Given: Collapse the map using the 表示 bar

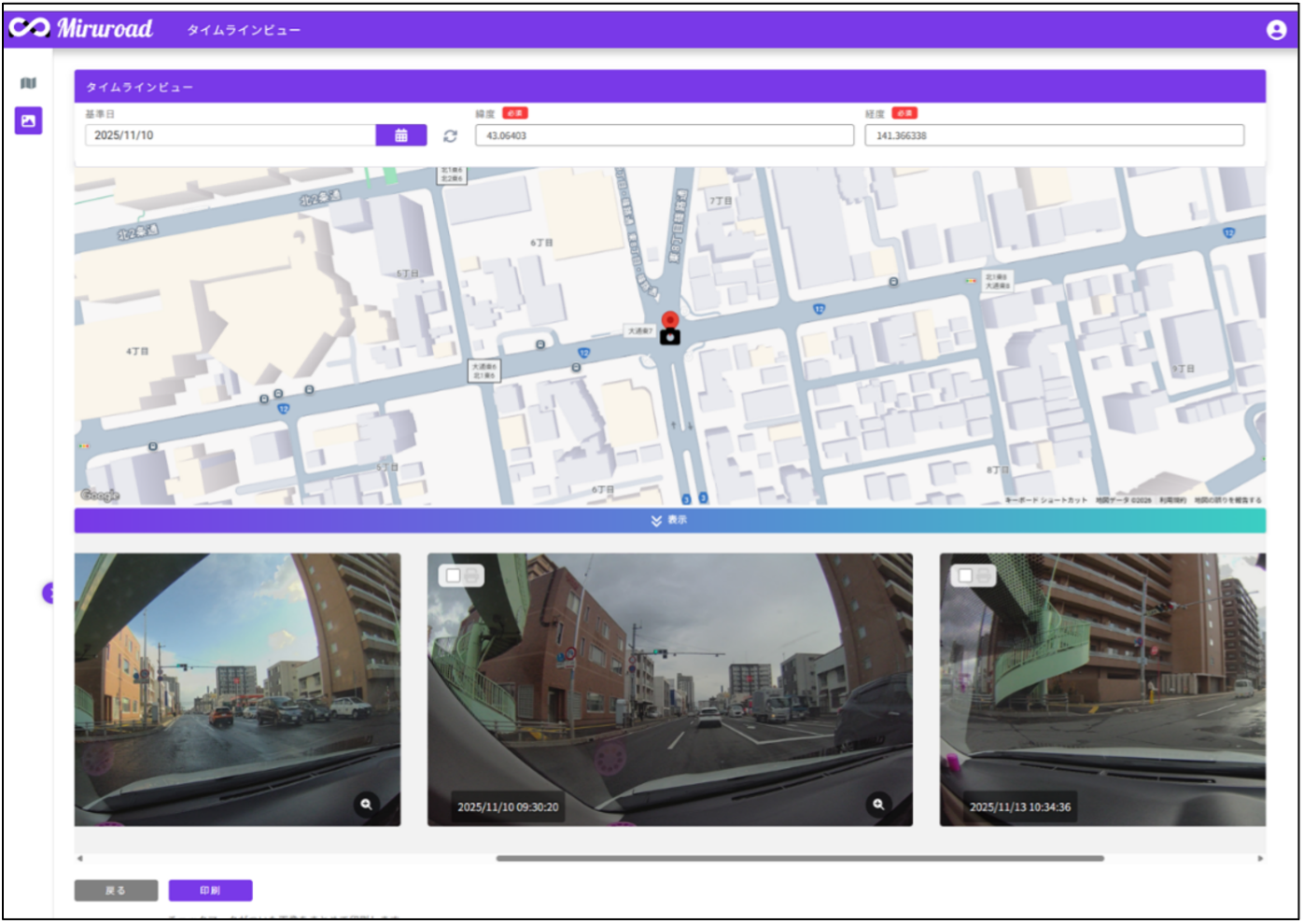Looking at the screenshot, I should (669, 520).
